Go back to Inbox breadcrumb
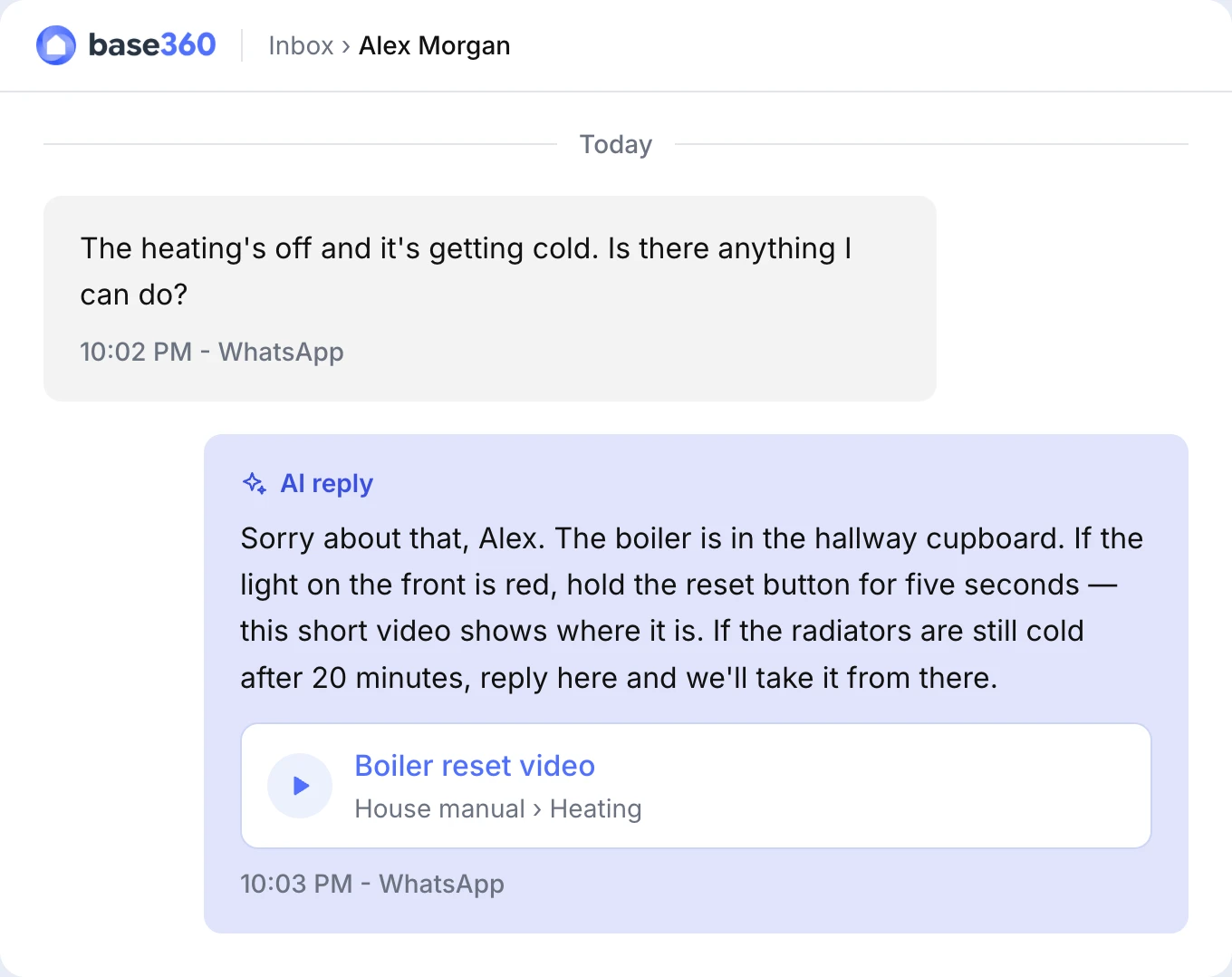 point(301,45)
